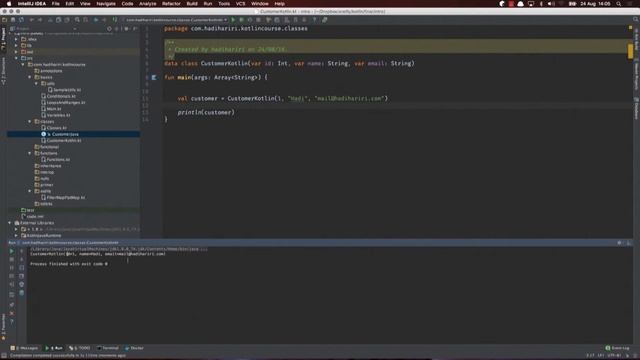Toggle the Favorites tool window stripe button
This screenshot has width=640, height=360.
pos(3,327)
